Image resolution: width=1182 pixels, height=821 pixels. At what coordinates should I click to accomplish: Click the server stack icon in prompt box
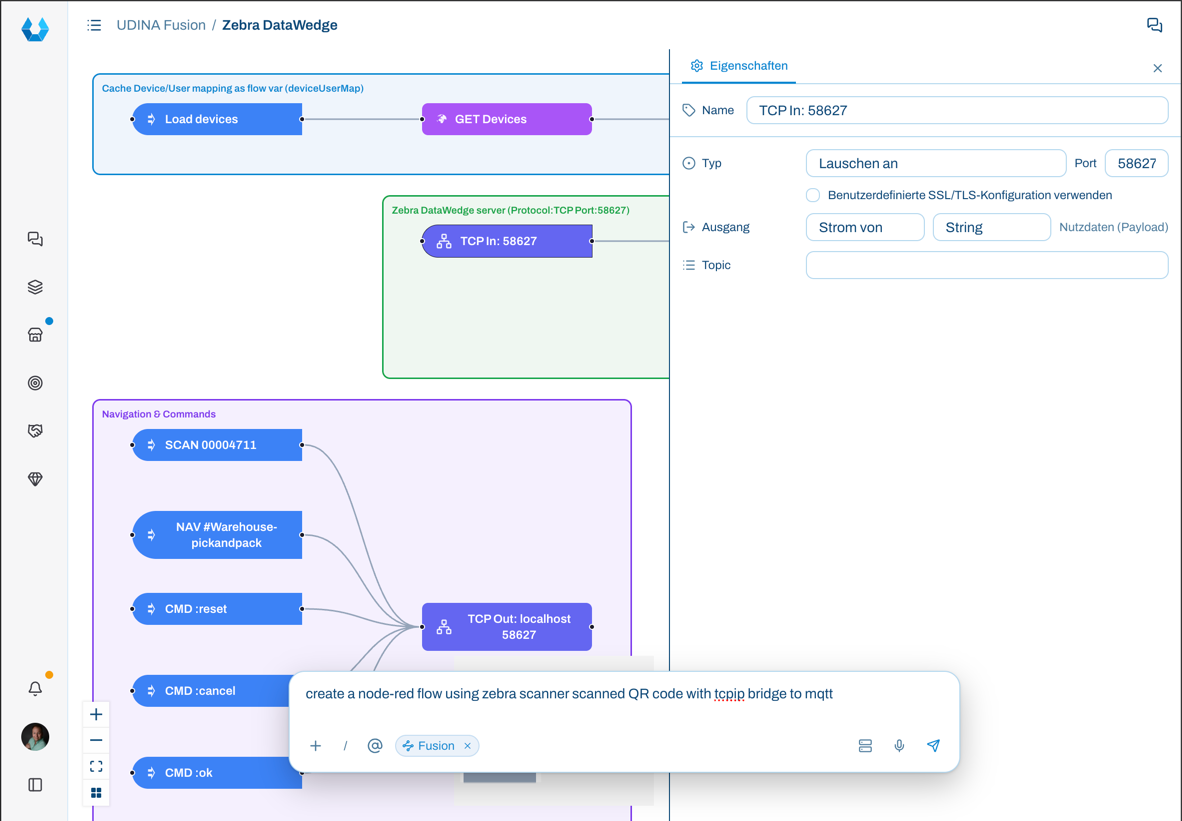point(865,746)
